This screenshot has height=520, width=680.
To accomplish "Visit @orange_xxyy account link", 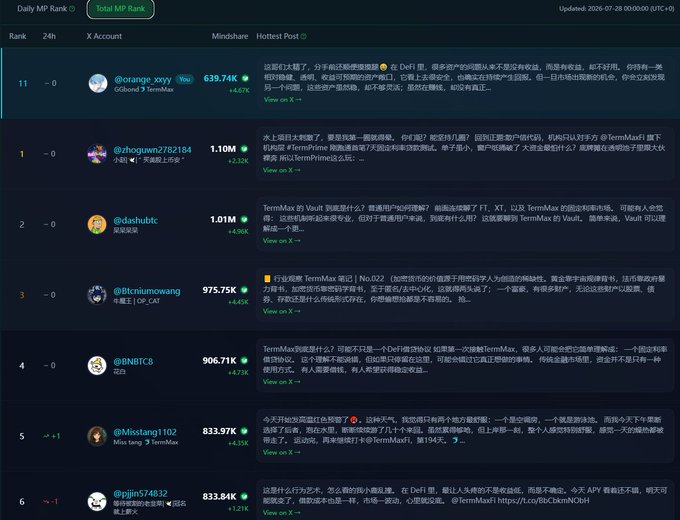I will [143, 79].
